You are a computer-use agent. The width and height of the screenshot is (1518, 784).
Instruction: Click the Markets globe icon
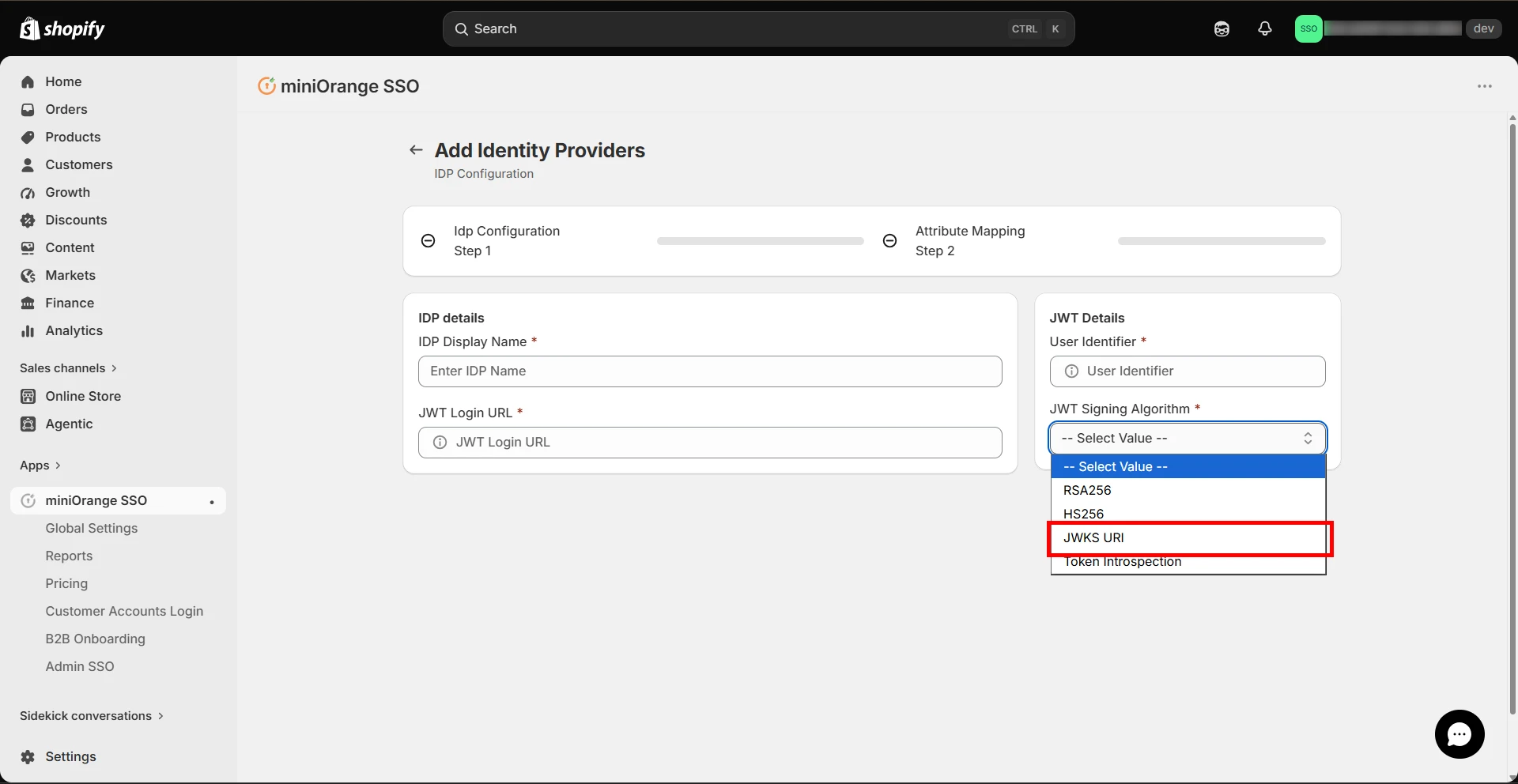pos(28,275)
